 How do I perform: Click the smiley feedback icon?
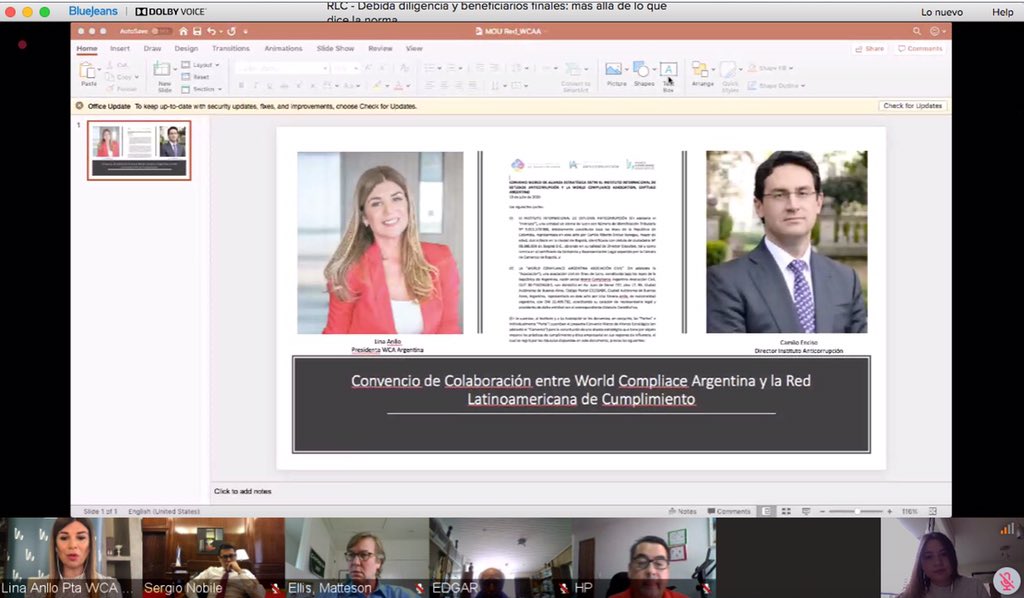(x=935, y=31)
